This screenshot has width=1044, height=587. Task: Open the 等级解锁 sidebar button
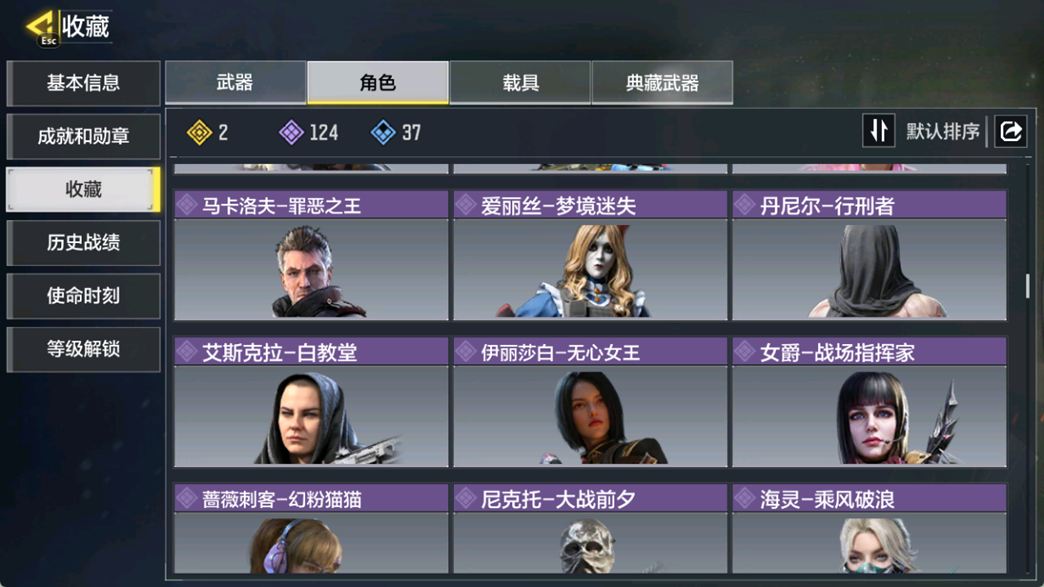pyautogui.click(x=83, y=349)
